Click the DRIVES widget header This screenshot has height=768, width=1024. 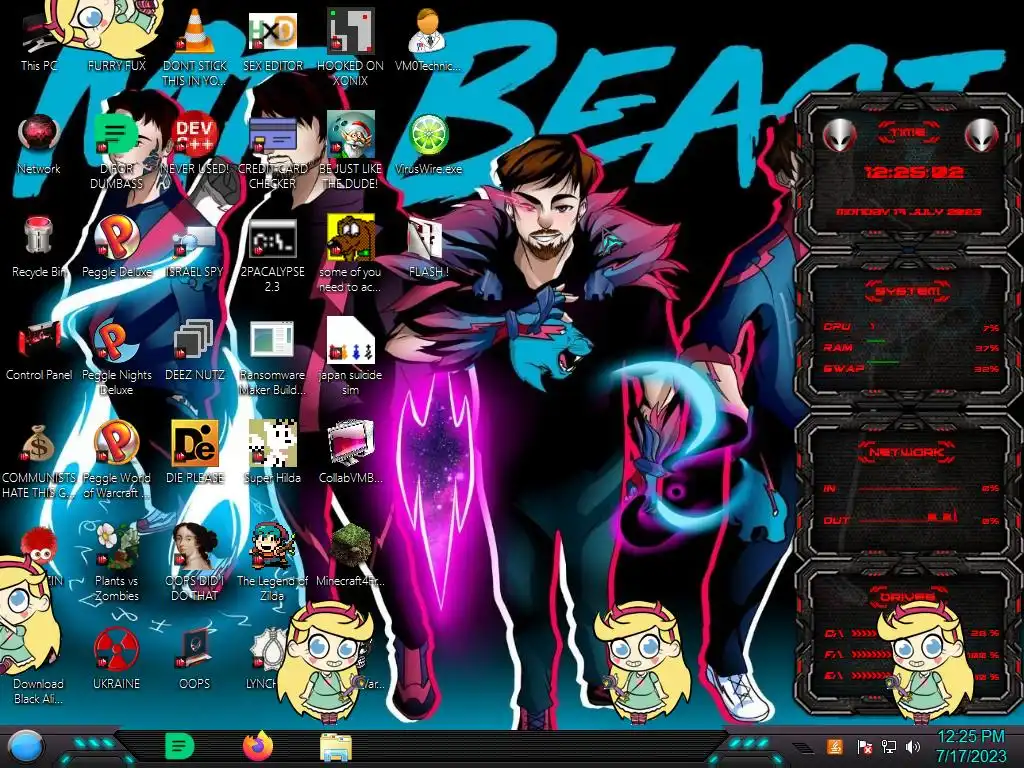click(907, 596)
